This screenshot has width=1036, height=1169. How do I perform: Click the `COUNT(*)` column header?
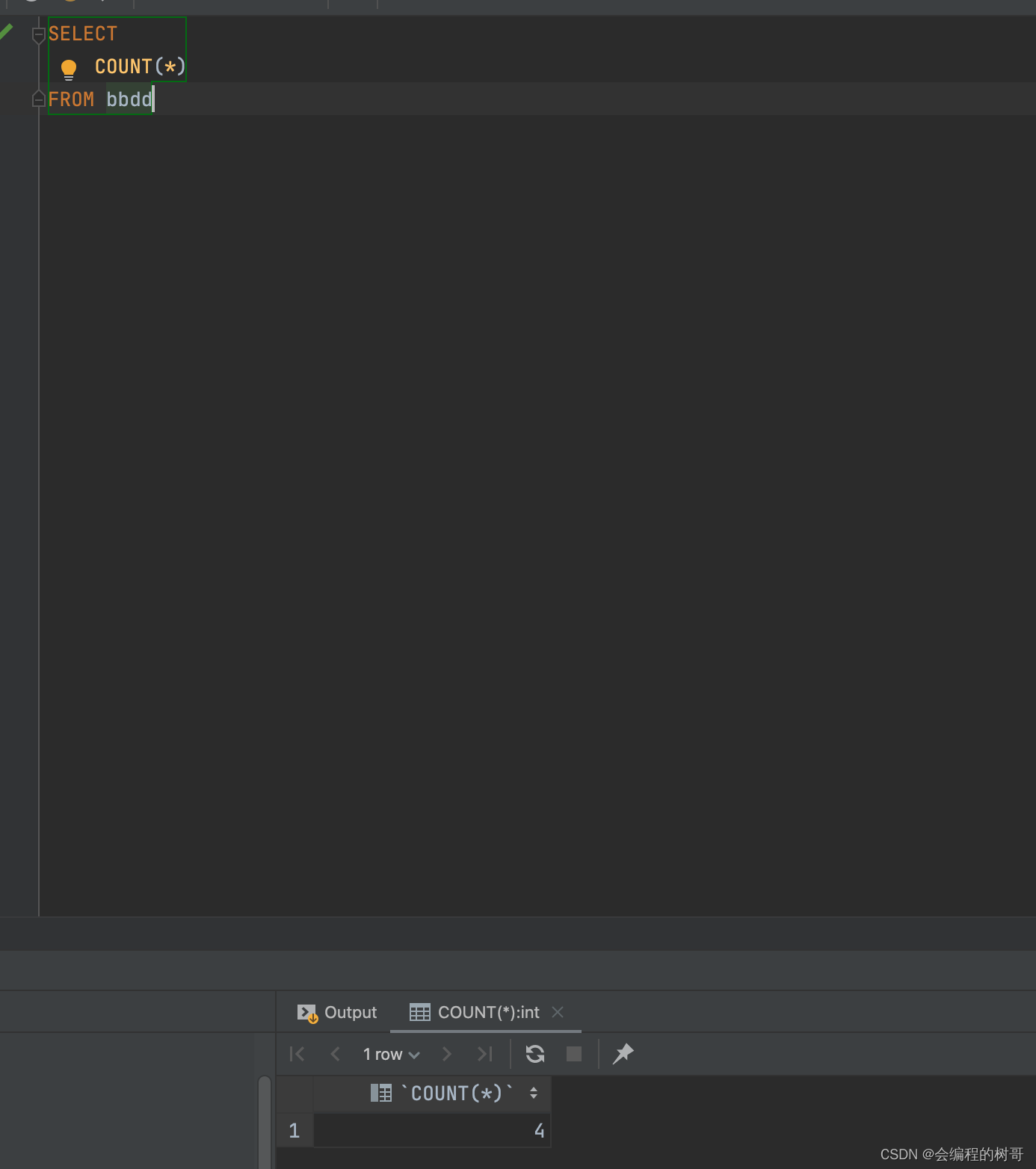[x=432, y=1094]
